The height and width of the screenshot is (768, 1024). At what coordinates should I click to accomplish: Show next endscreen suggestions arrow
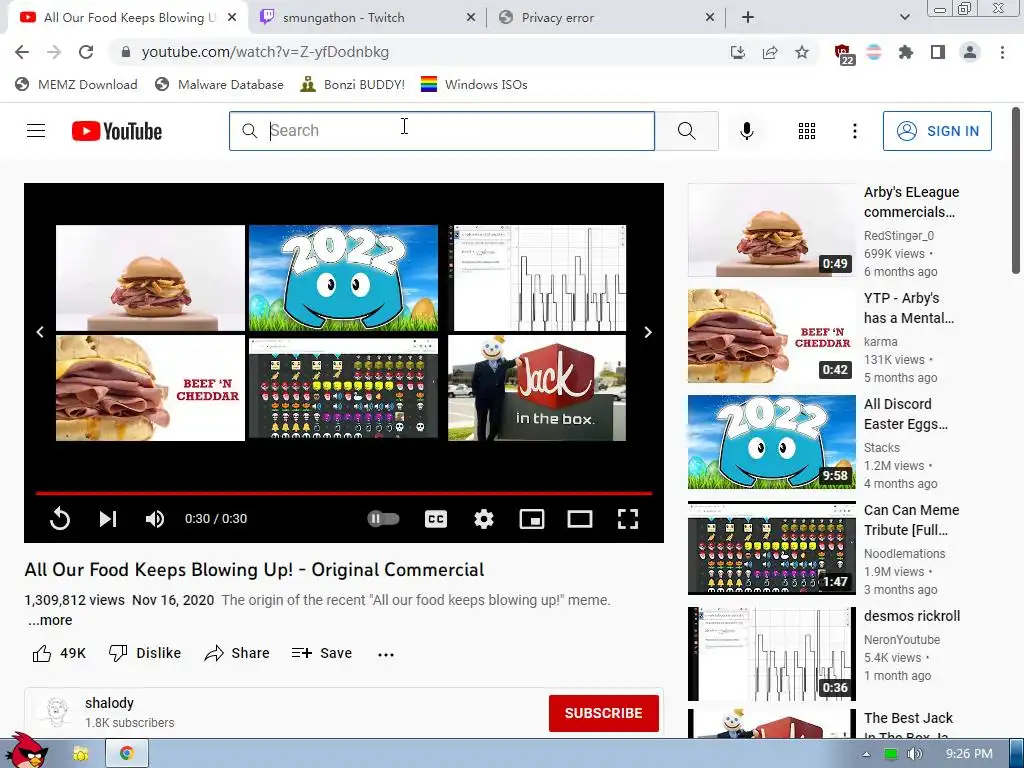[x=648, y=332]
